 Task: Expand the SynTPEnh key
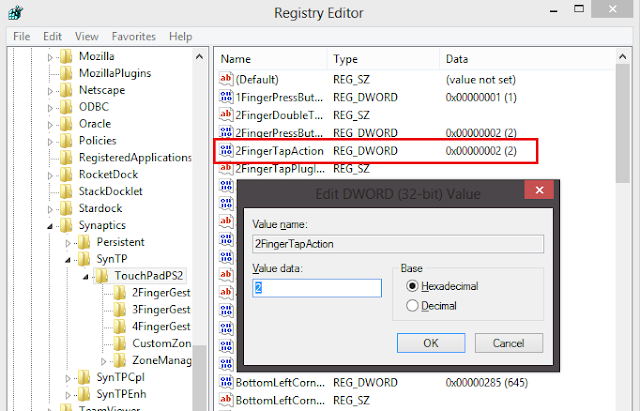(x=68, y=395)
